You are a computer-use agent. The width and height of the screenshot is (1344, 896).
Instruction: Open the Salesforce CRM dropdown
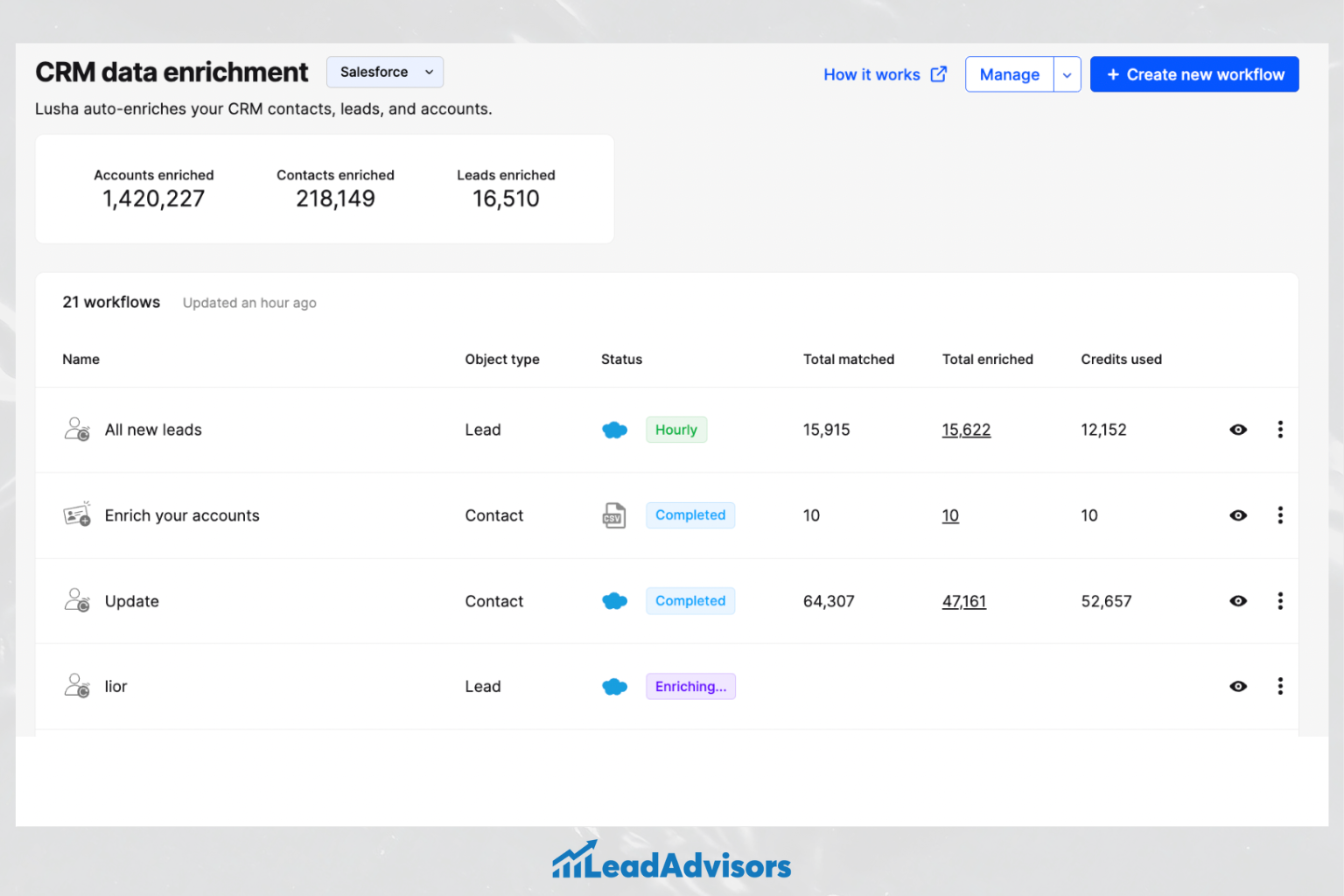385,72
